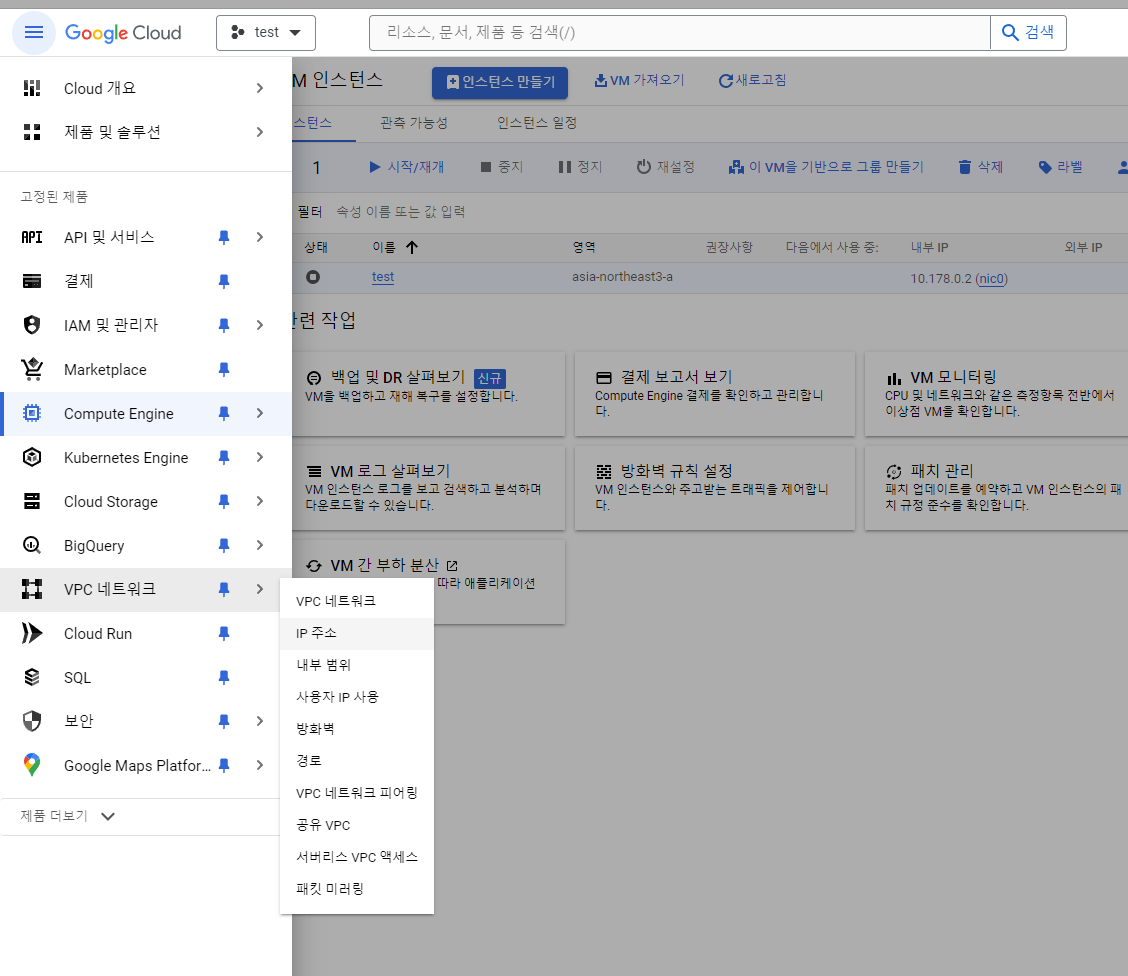Expand the 제품 및 솔루션 chevron
The image size is (1128, 976).
[260, 132]
